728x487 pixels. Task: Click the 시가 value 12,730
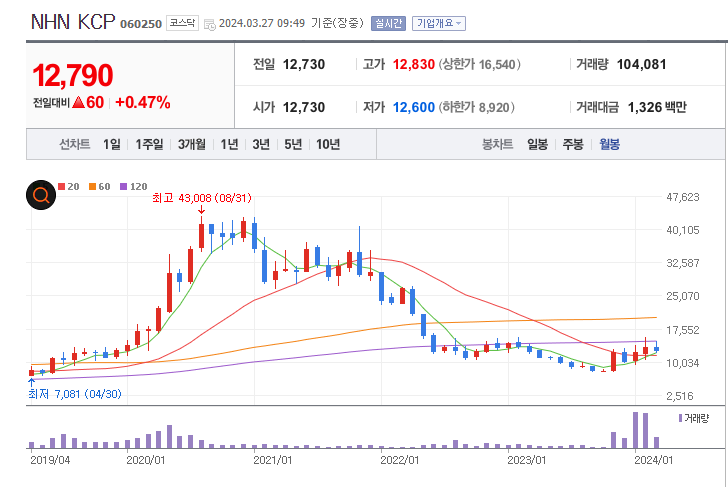304,107
